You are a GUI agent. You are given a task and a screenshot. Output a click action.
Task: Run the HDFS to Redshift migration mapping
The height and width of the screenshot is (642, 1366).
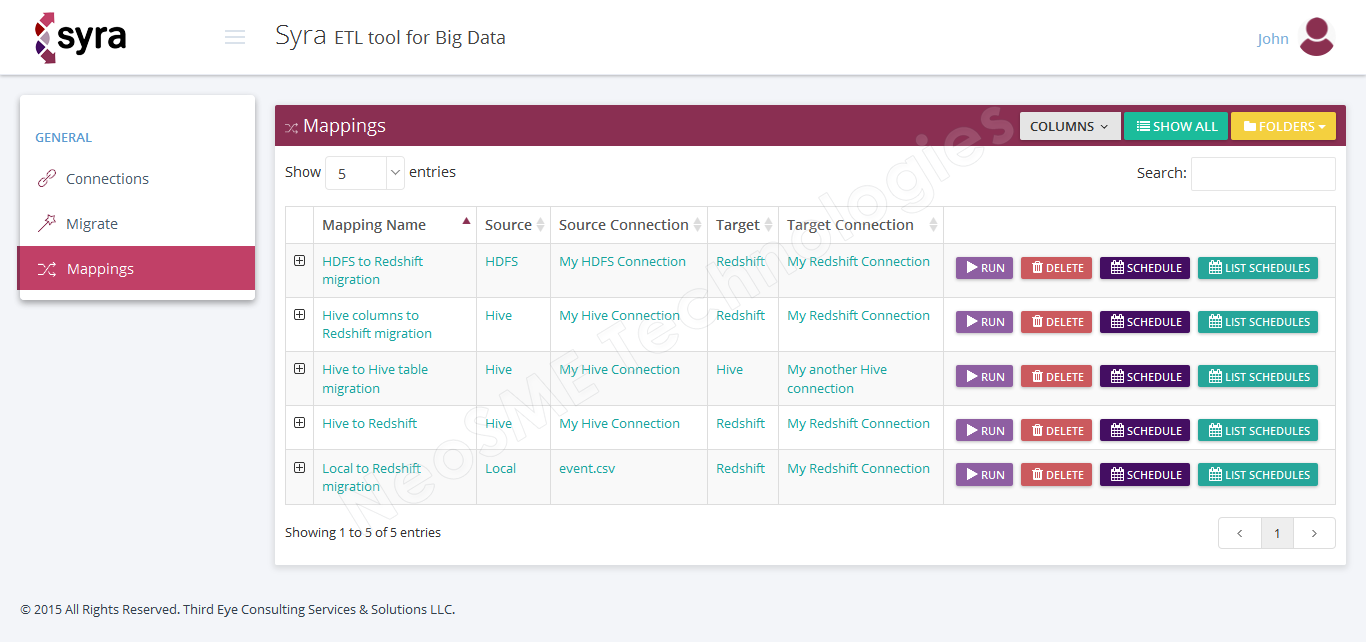coord(984,268)
